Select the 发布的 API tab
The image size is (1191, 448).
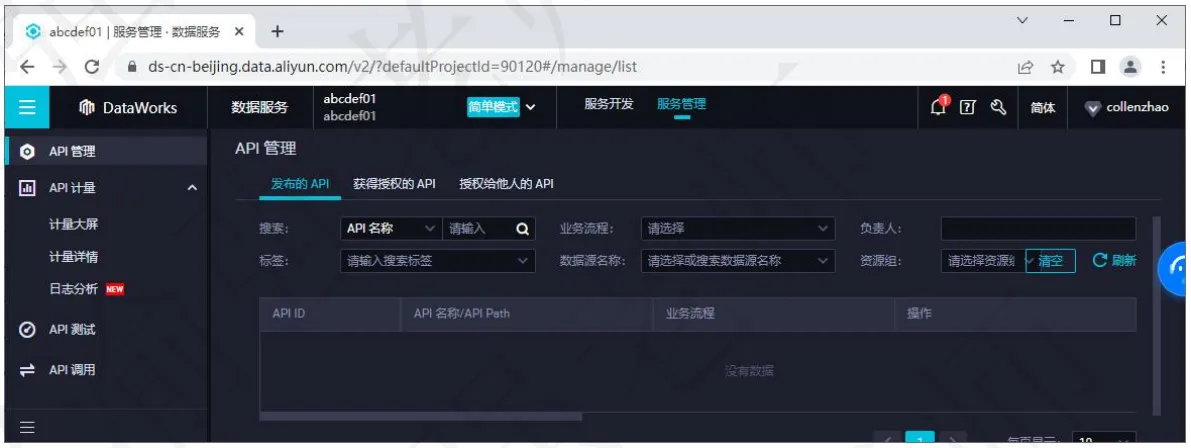pyautogui.click(x=300, y=184)
